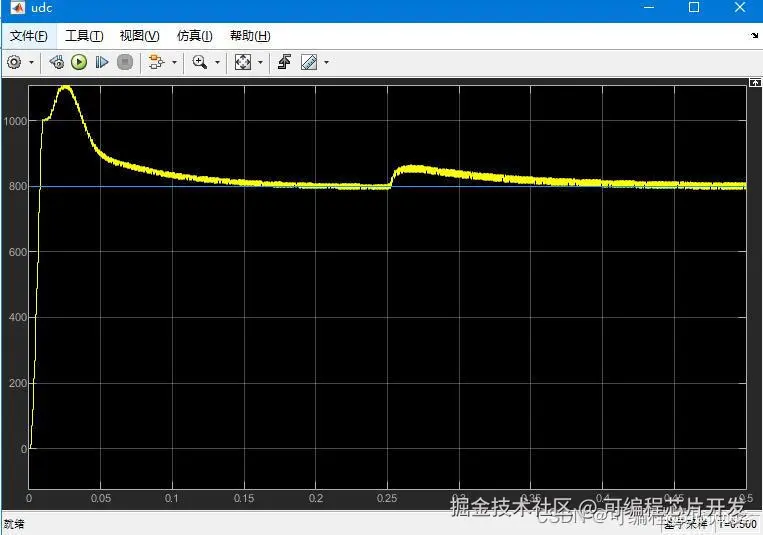Scale axes limits to fit icon
The height and width of the screenshot is (535, 763).
242,62
